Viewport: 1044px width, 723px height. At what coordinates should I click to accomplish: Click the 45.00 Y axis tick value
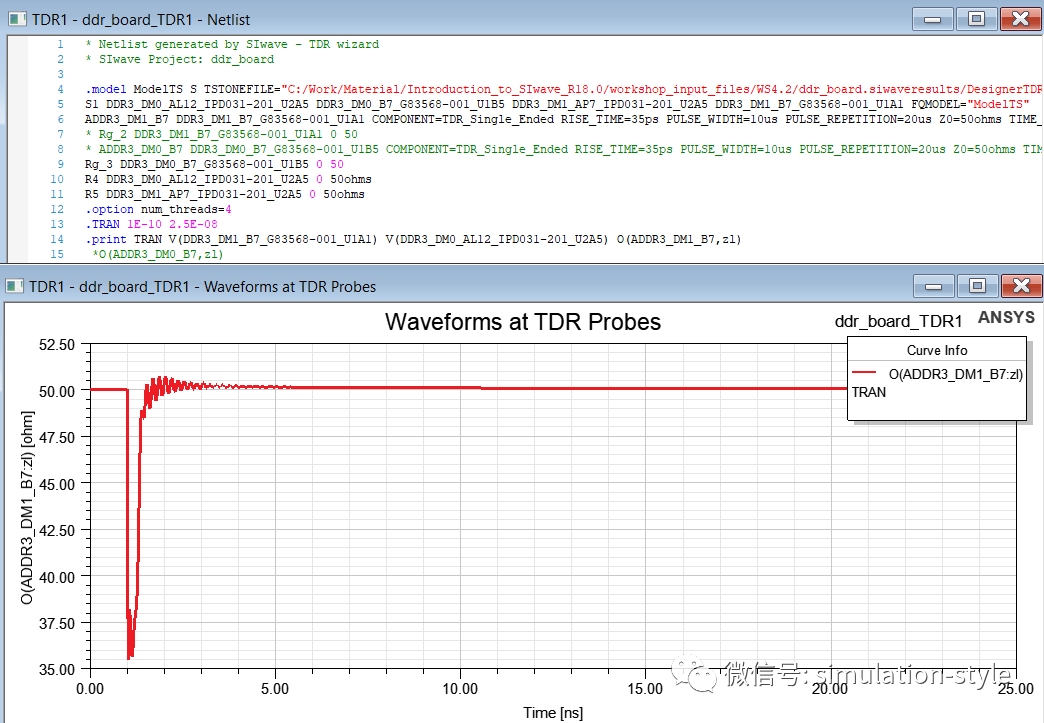pyautogui.click(x=57, y=485)
